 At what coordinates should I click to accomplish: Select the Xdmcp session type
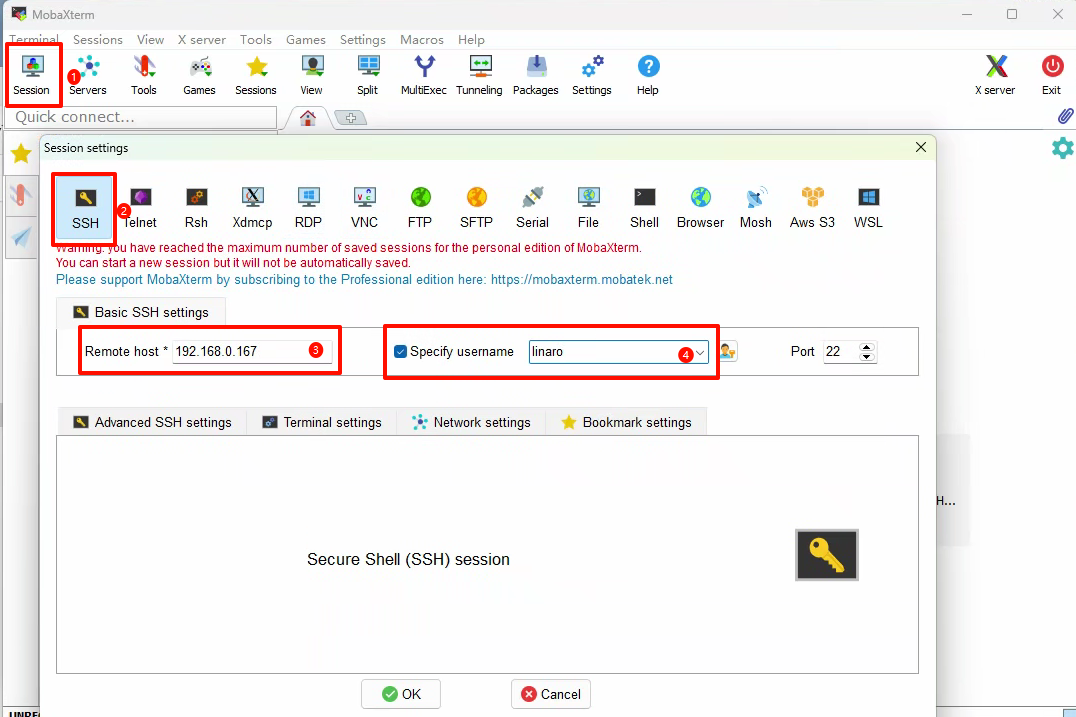point(253,208)
